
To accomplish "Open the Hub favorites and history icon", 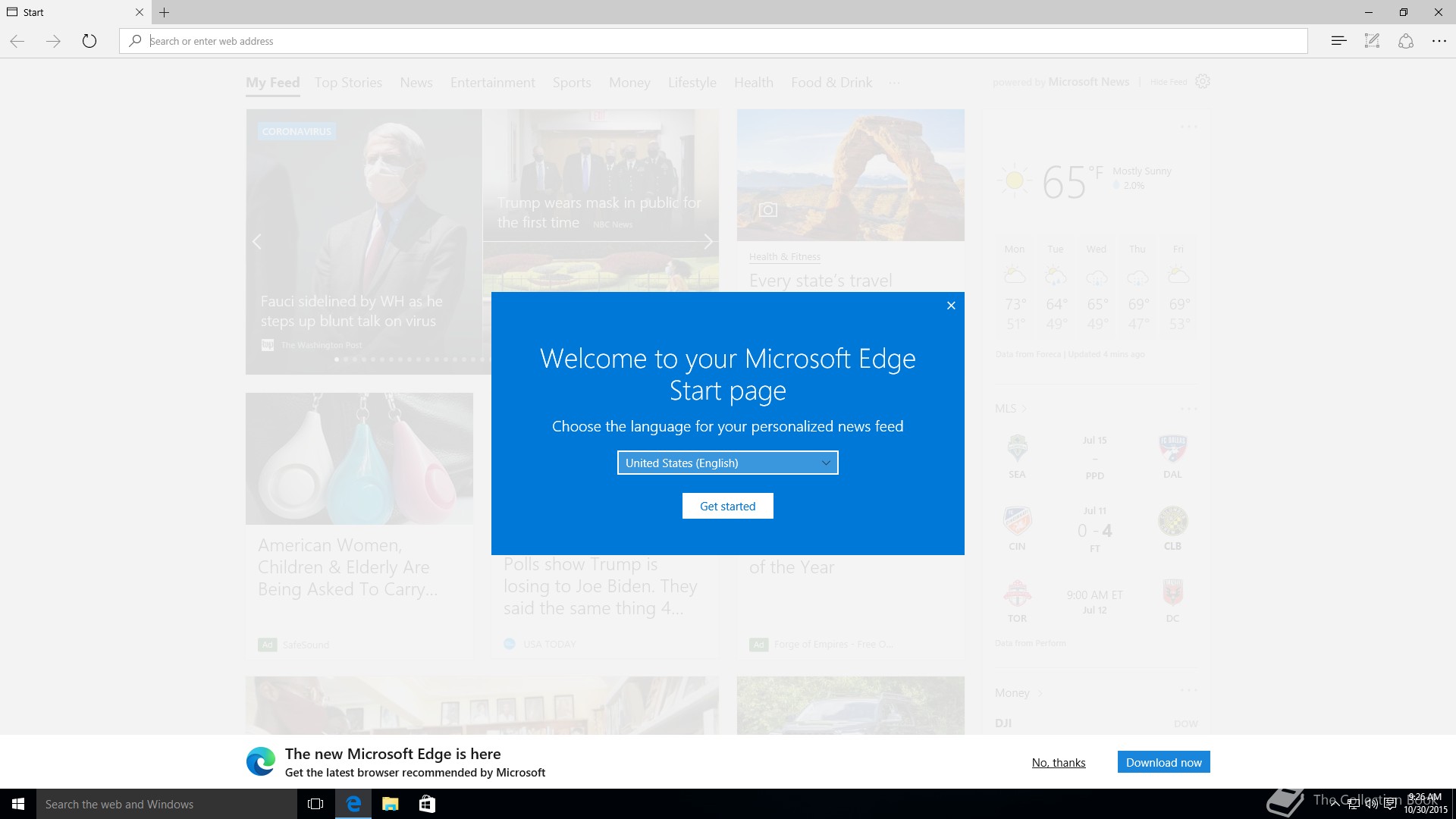I will click(1338, 41).
